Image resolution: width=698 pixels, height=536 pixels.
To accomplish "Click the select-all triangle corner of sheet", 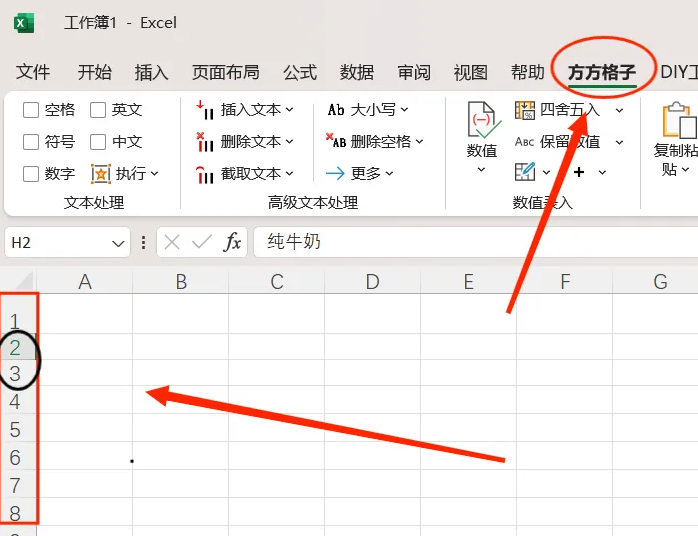I will point(23,282).
